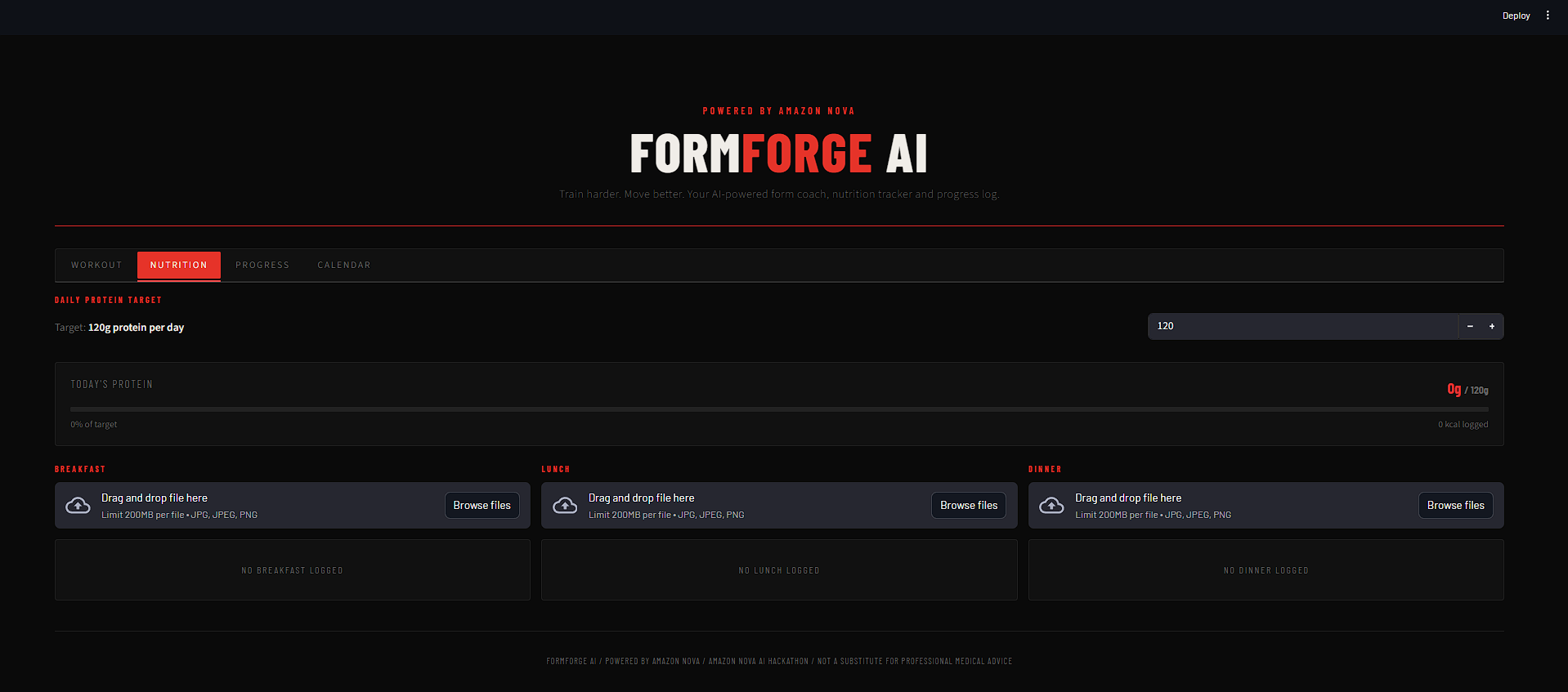The width and height of the screenshot is (1568, 692).
Task: Click the 'Target: 120g protein per day' text
Action: pos(119,328)
